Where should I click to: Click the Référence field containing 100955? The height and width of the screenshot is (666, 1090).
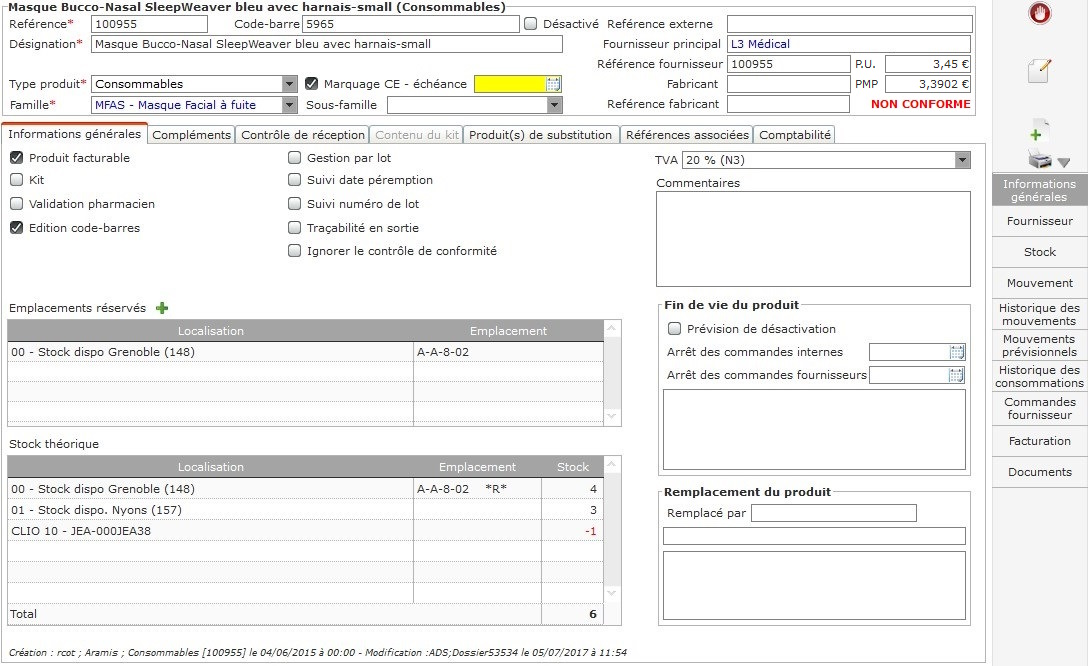pyautogui.click(x=149, y=24)
